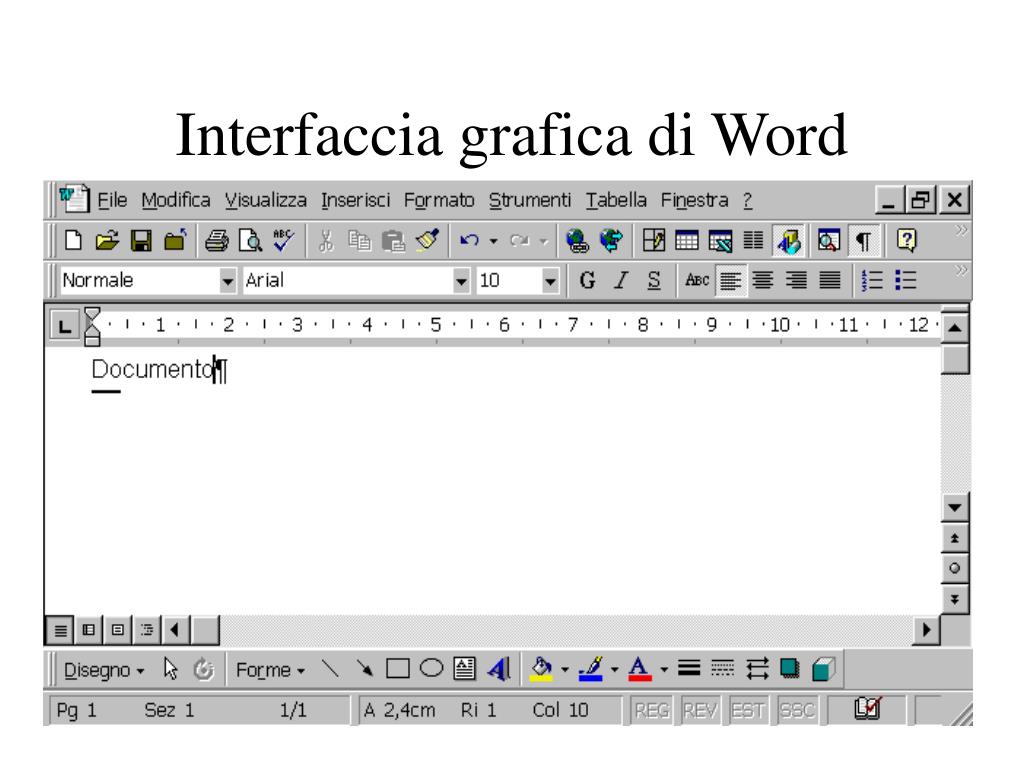Switch to Outline view button
This screenshot has height=768, width=1024.
pos(147,630)
